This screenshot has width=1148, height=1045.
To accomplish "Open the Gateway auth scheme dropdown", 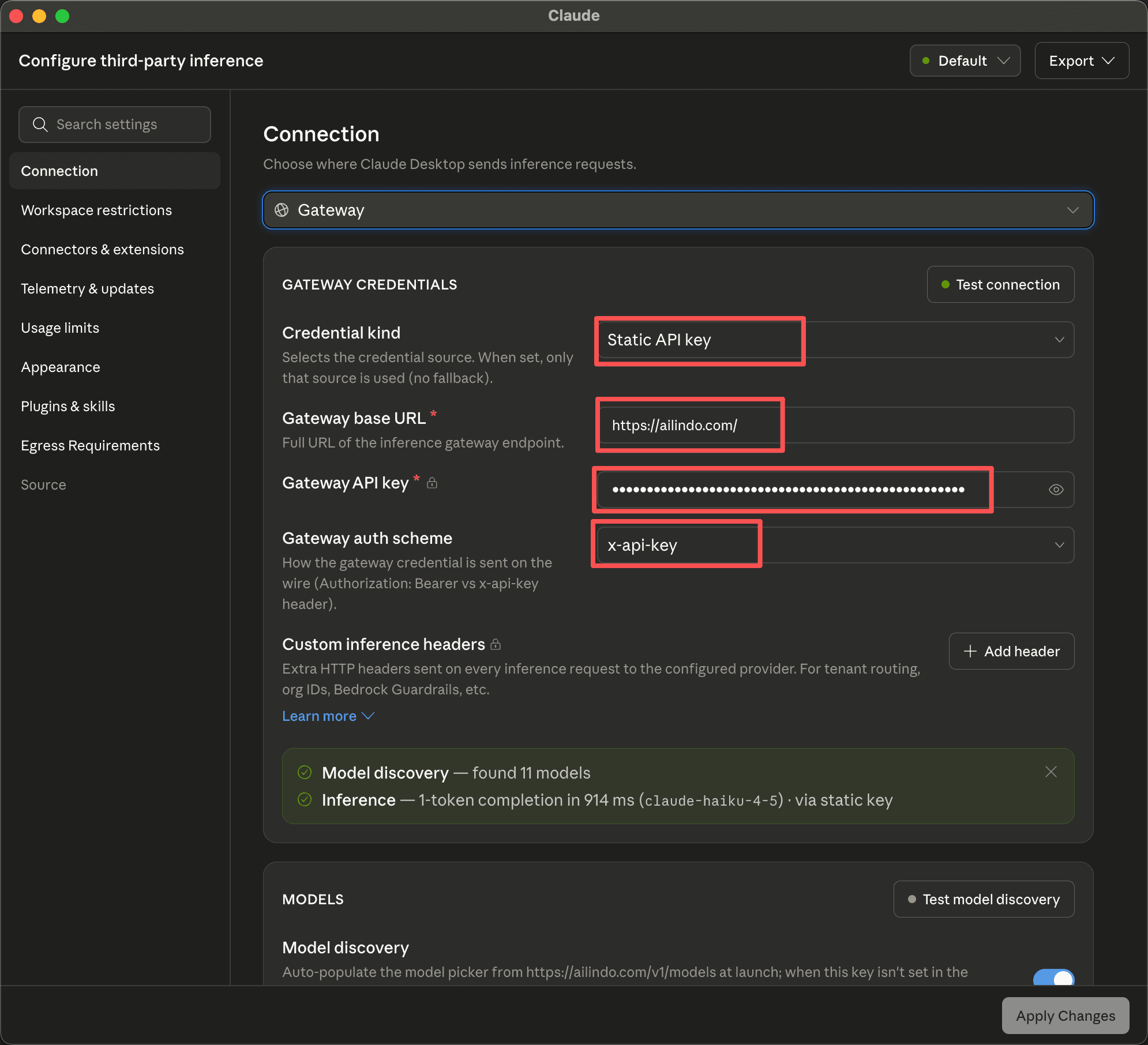I will [x=835, y=545].
